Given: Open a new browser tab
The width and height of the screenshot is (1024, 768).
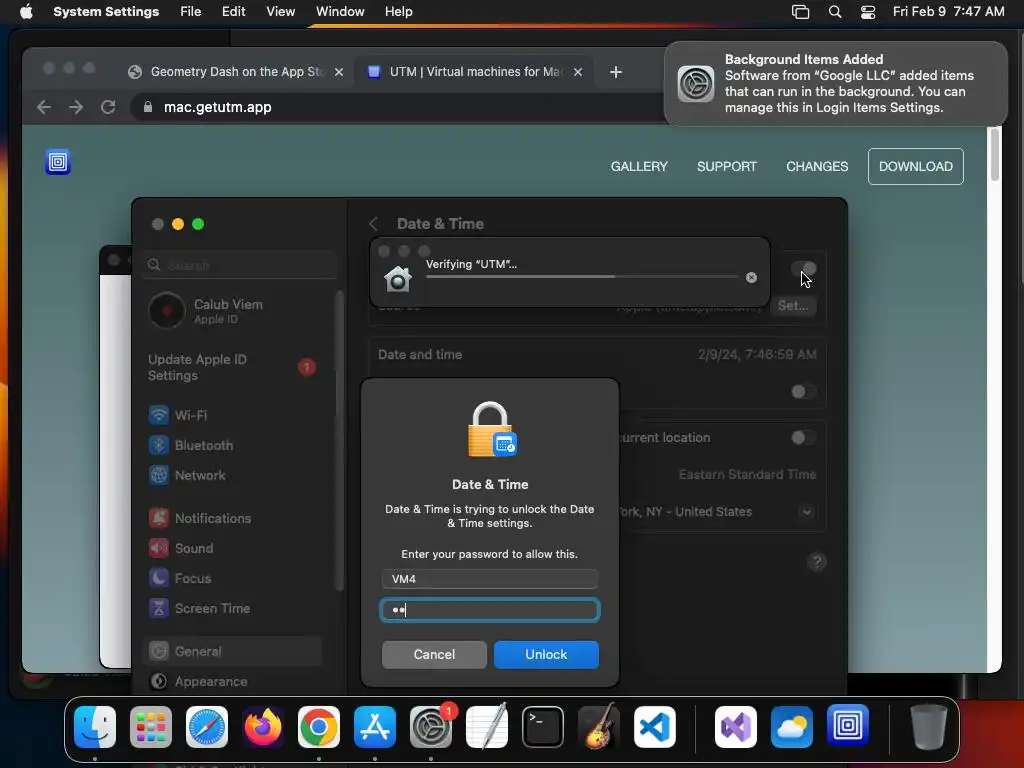Looking at the screenshot, I should (615, 72).
